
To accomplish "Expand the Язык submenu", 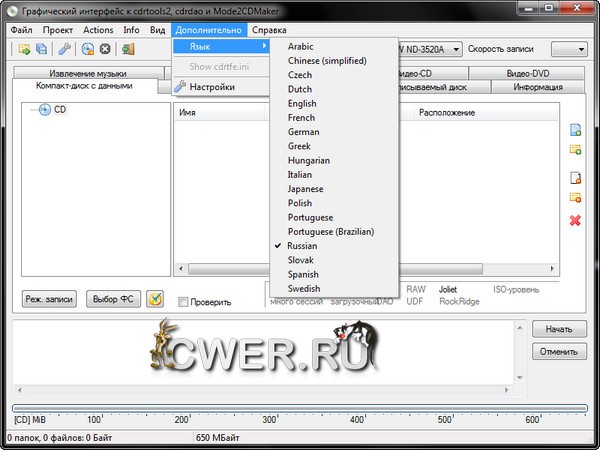I will click(x=221, y=47).
